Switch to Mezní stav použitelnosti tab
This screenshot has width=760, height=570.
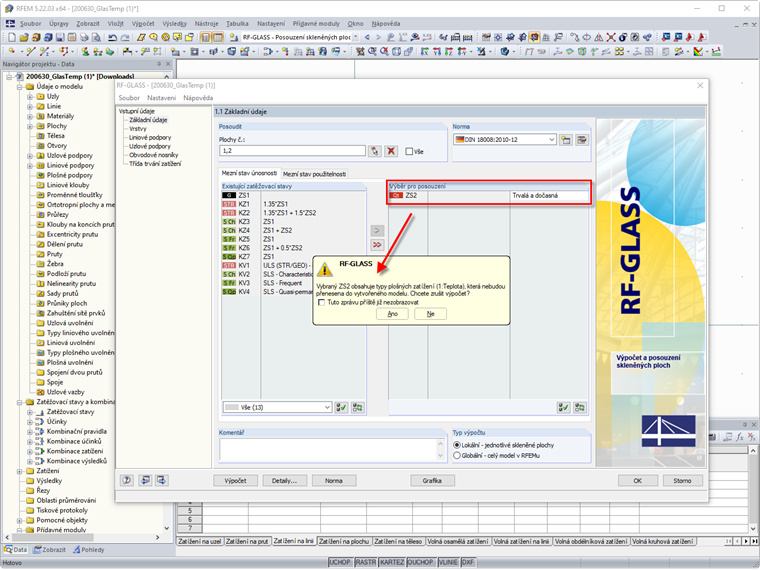click(315, 174)
